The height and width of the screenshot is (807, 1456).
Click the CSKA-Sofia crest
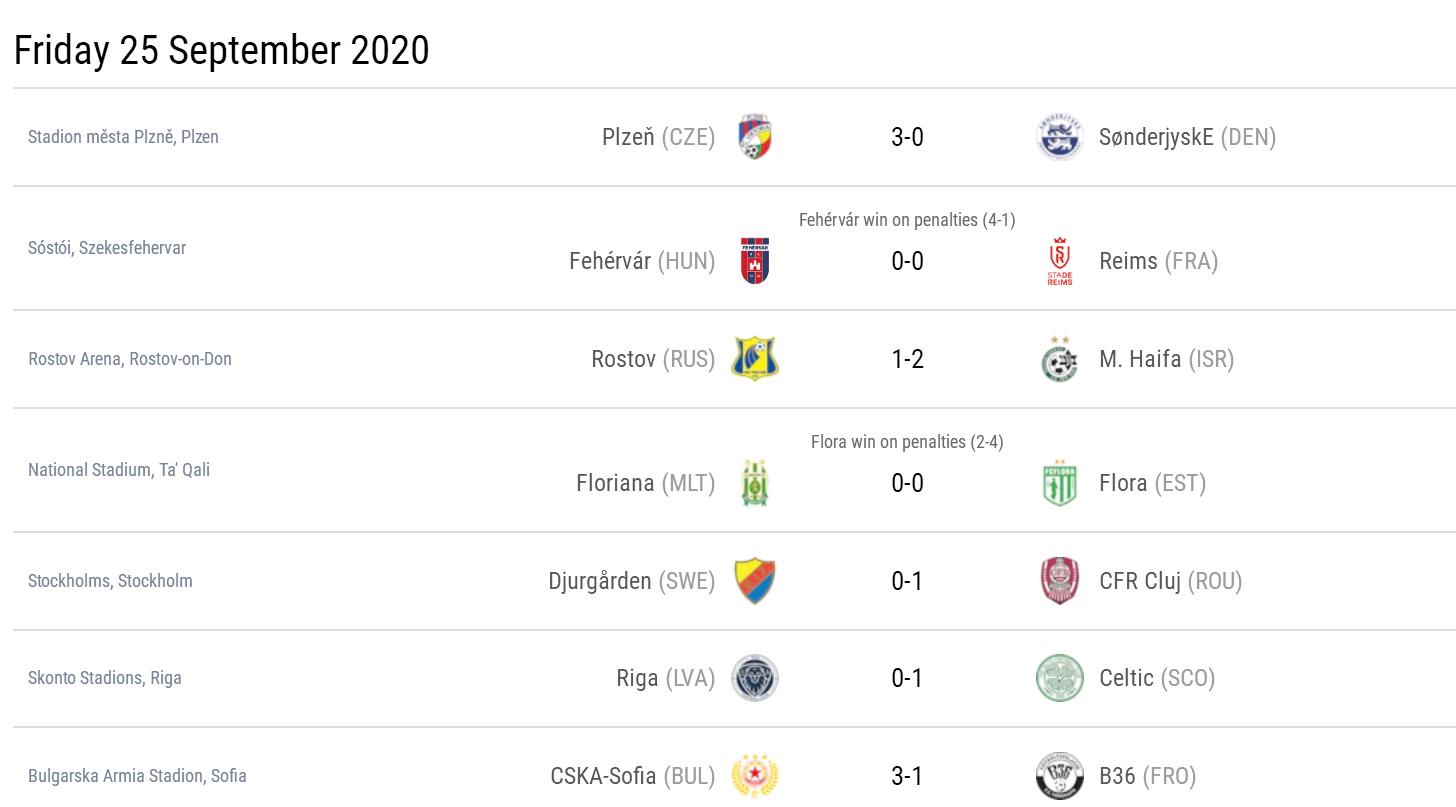(755, 776)
